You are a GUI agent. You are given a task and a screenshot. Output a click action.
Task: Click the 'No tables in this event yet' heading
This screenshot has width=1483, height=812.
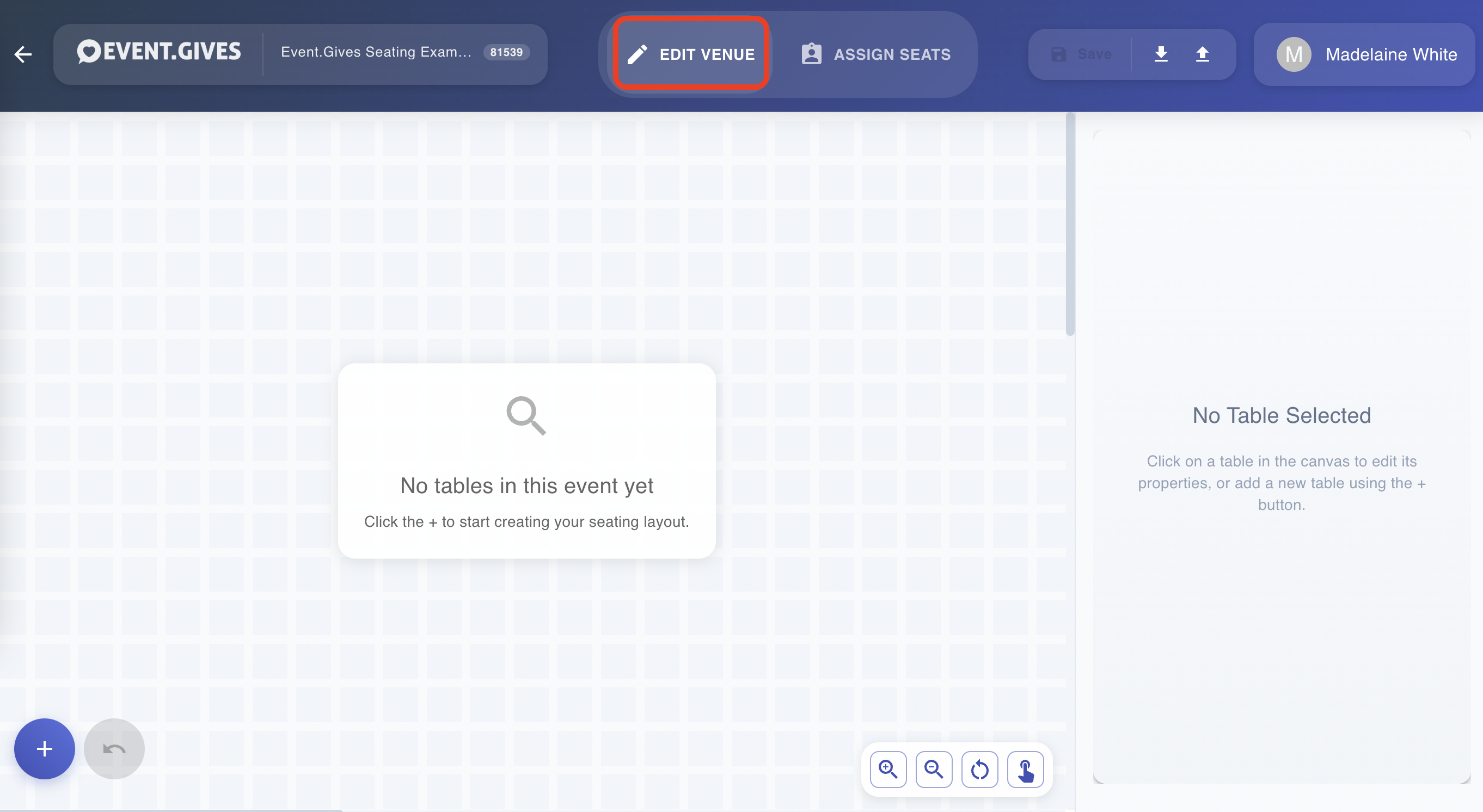point(527,485)
